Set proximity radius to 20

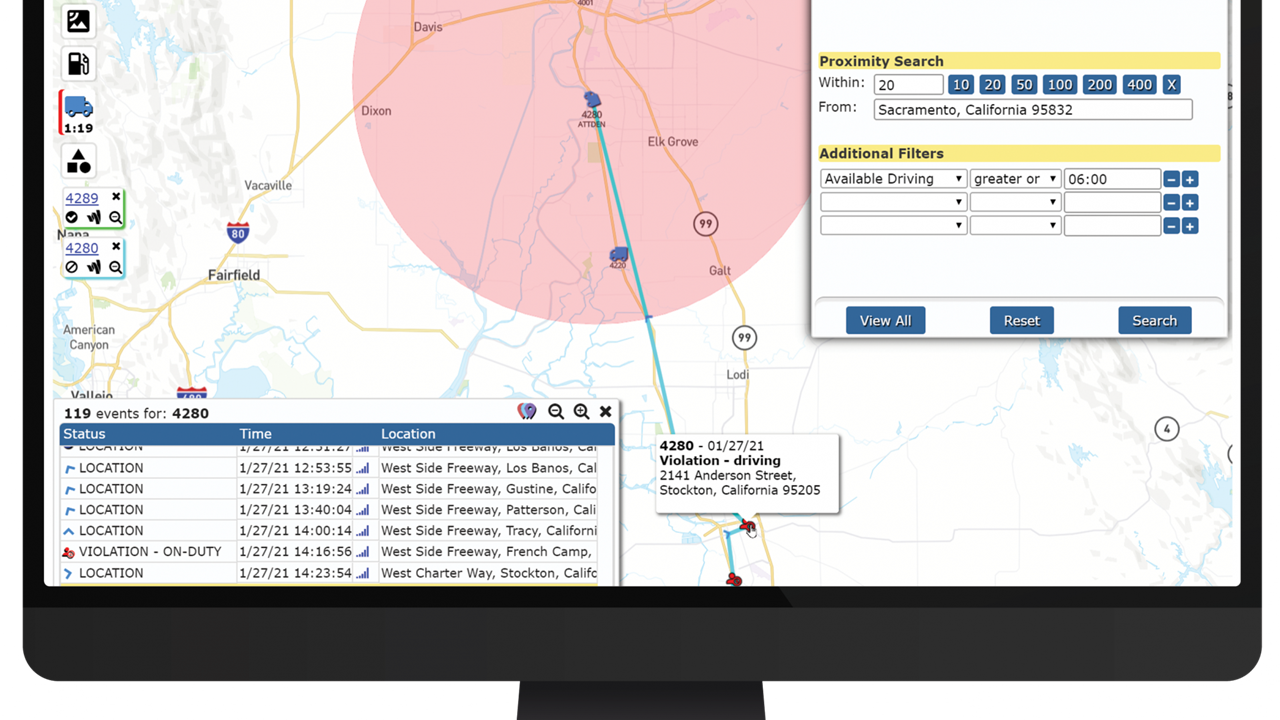[992, 85]
